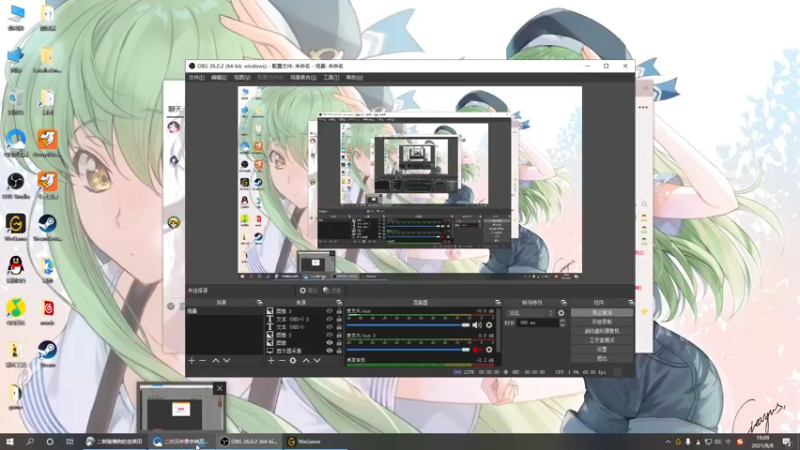
Task: Open audio settings gear for 麦克风/Aux 3
Action: [489, 349]
